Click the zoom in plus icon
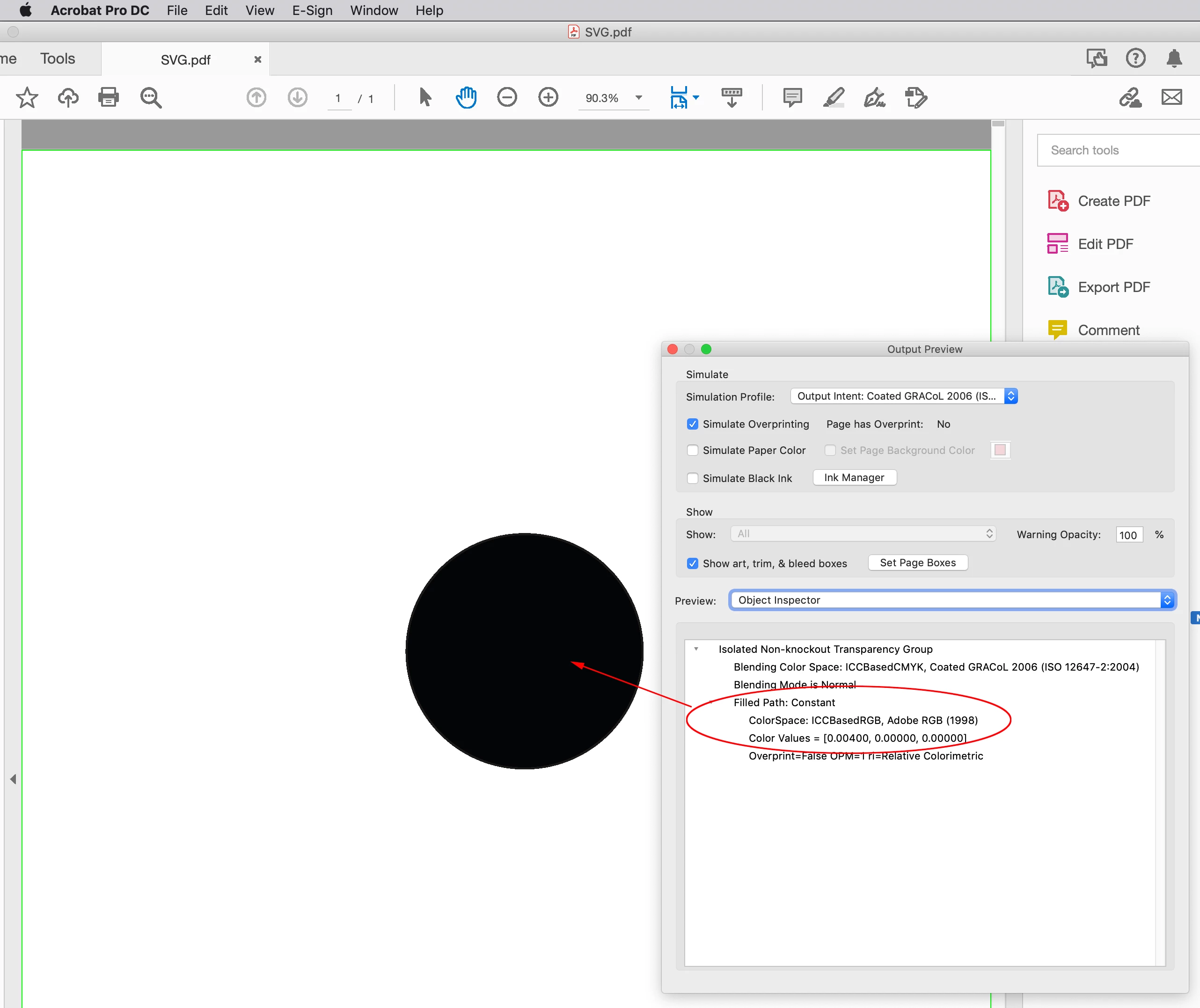Viewport: 1200px width, 1008px height. point(548,97)
